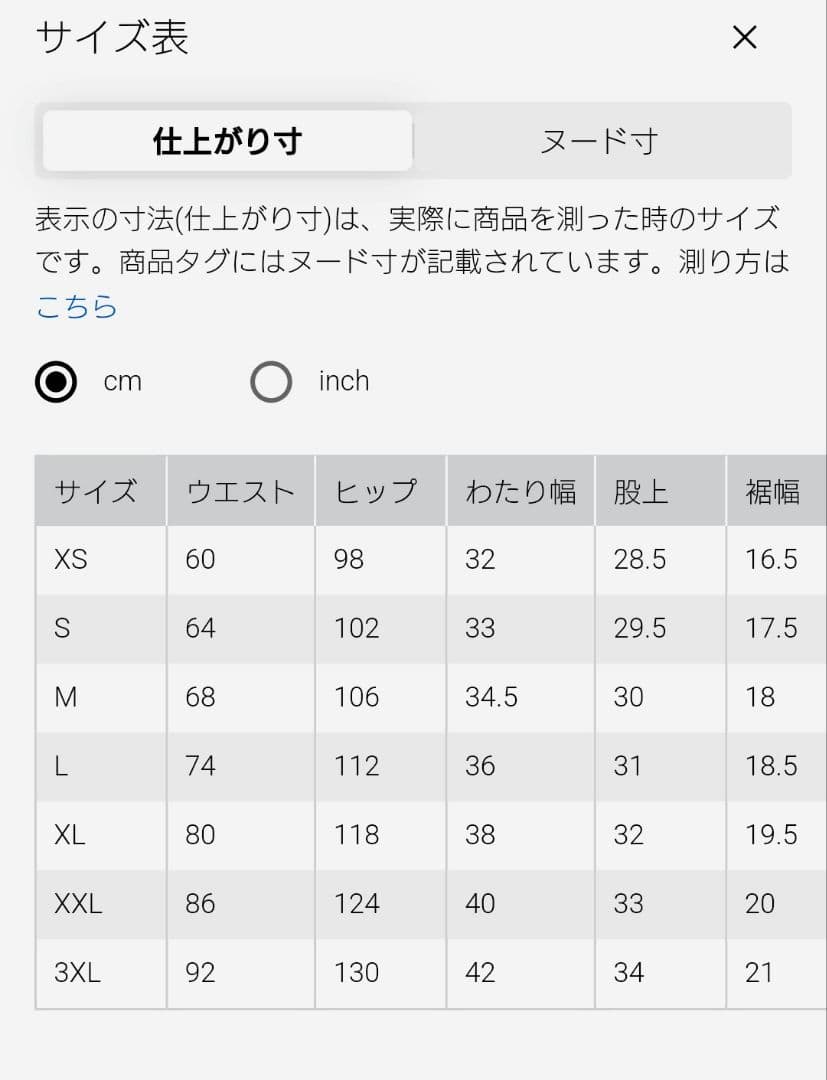Viewport: 827px width, 1080px height.
Task: Click the わたり幅 column header
Action: point(521,492)
